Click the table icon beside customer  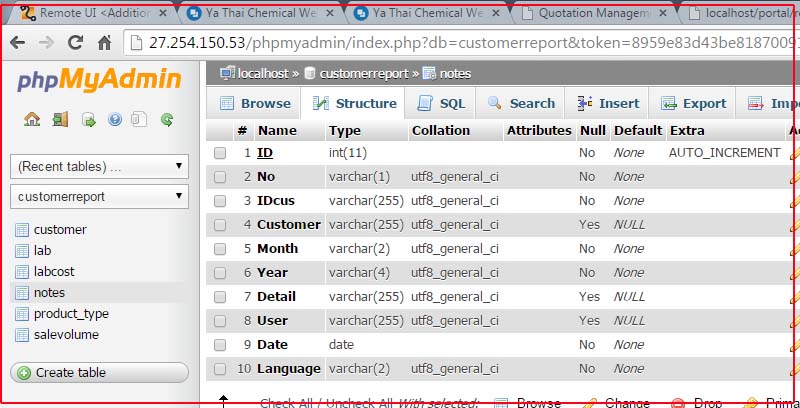tap(22, 230)
